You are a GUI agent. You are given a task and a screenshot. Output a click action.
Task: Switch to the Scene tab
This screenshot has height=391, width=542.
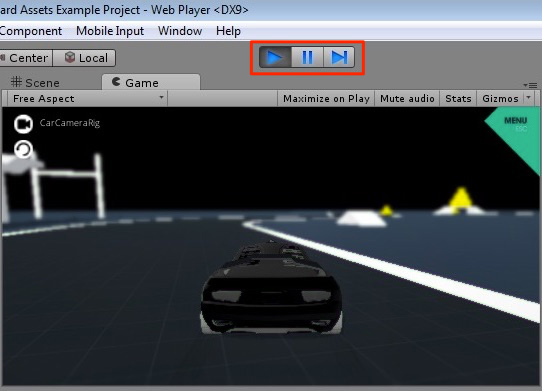[35, 83]
